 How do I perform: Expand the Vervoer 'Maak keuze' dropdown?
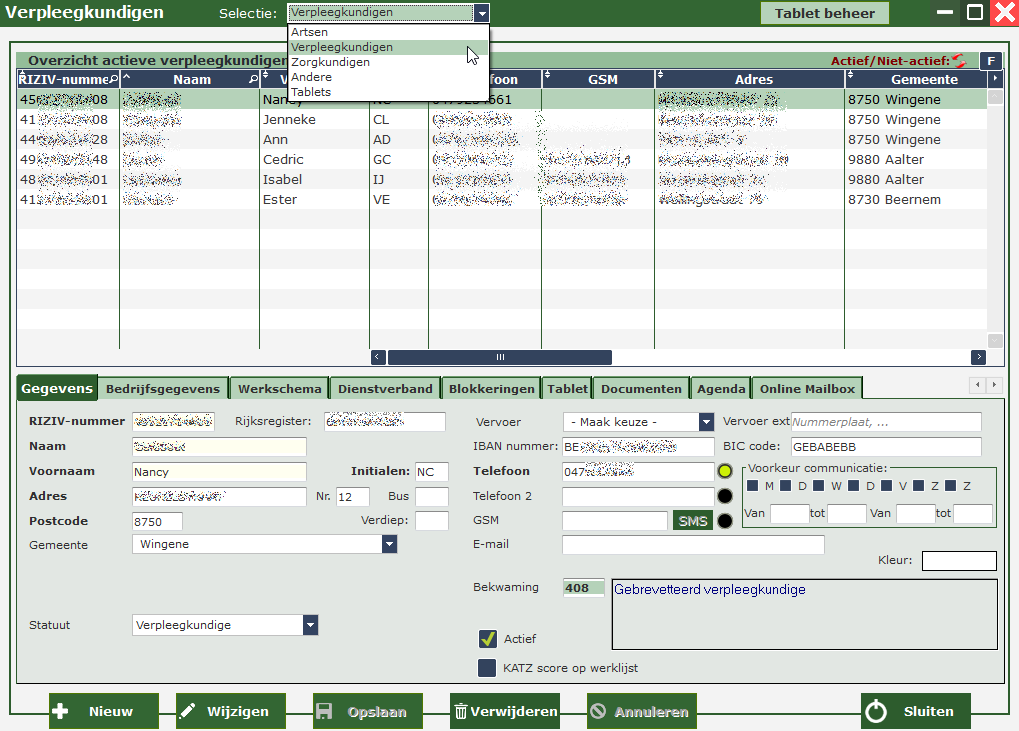coord(706,422)
